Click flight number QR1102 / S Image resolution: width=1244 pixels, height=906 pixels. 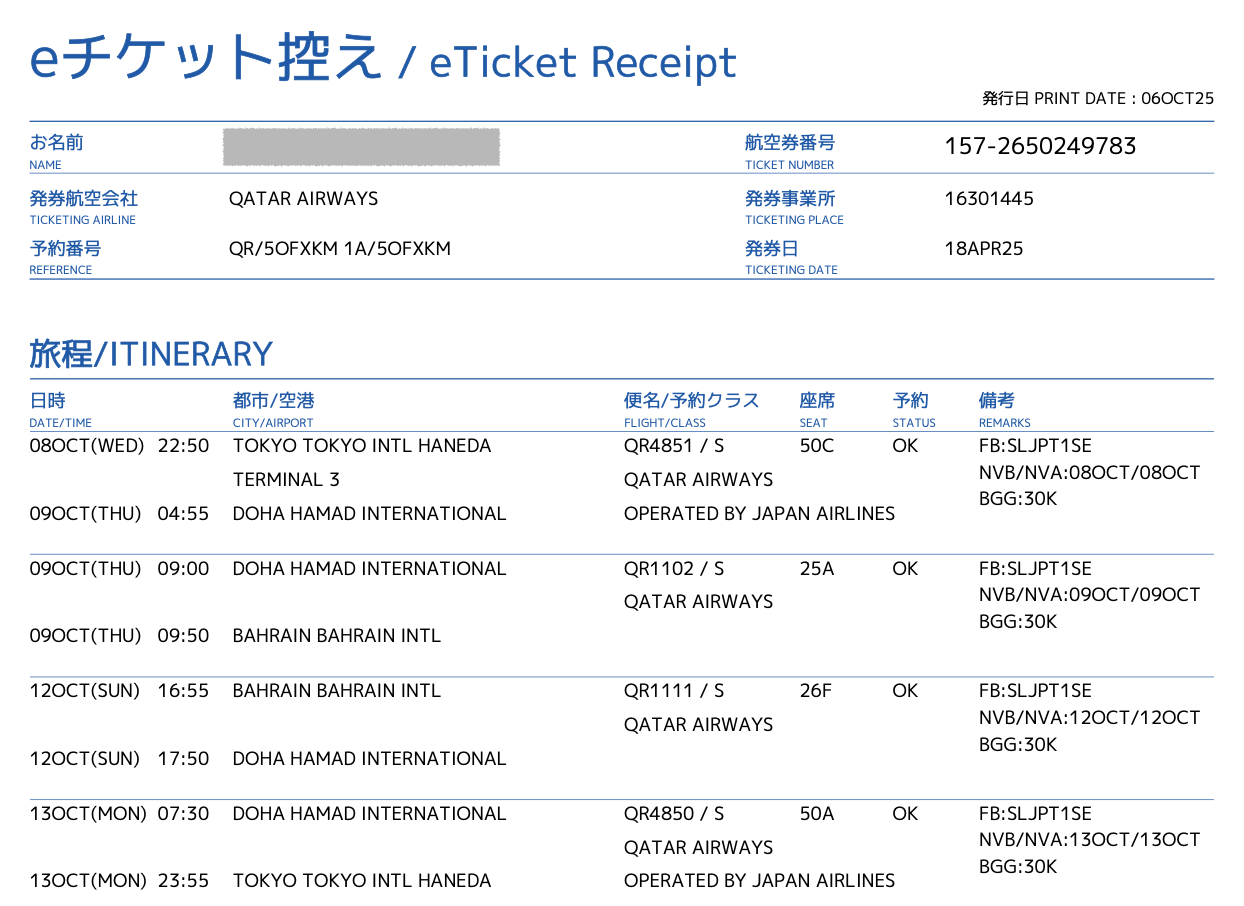[673, 568]
